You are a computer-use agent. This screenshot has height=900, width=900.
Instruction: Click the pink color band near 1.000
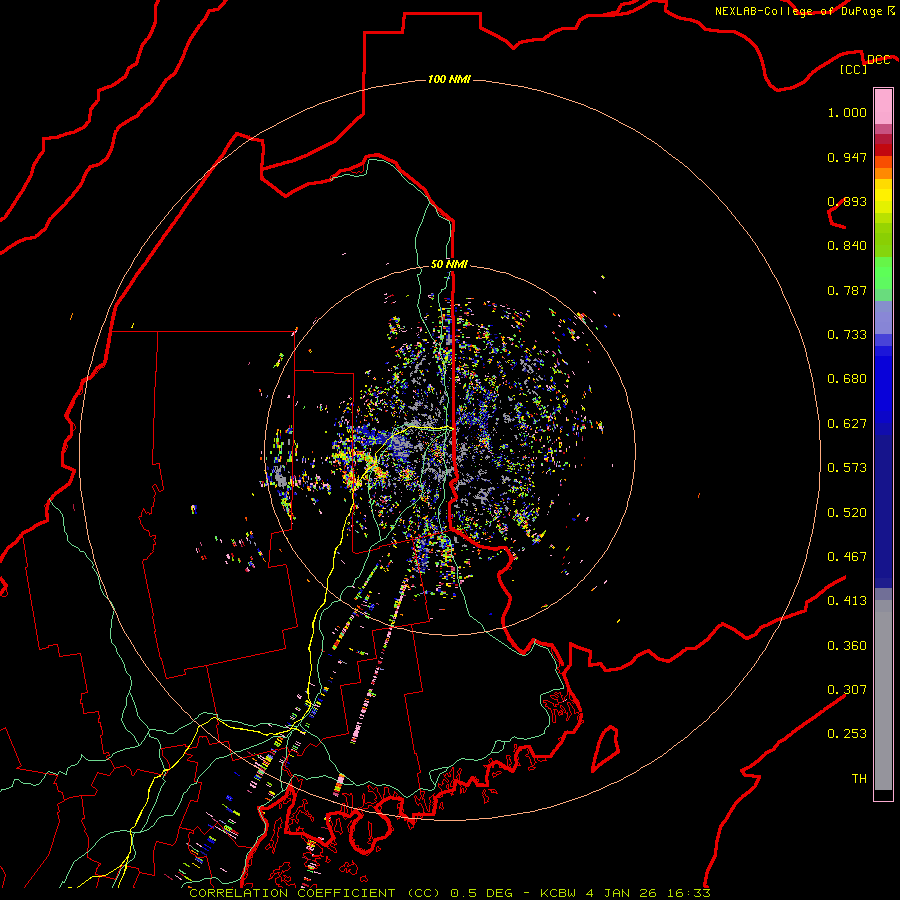pos(883,107)
